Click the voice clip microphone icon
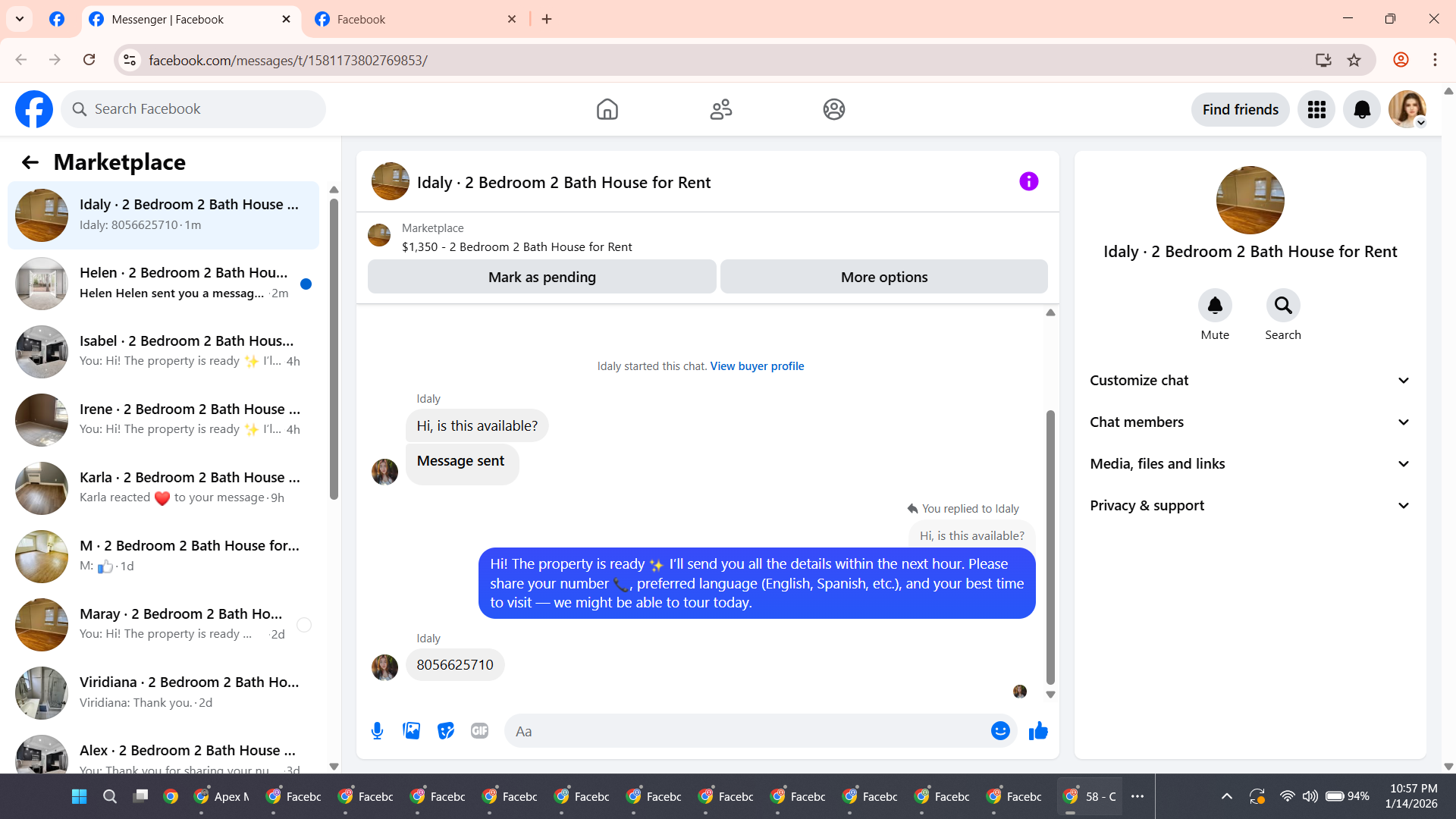The width and height of the screenshot is (1456, 819). tap(377, 731)
